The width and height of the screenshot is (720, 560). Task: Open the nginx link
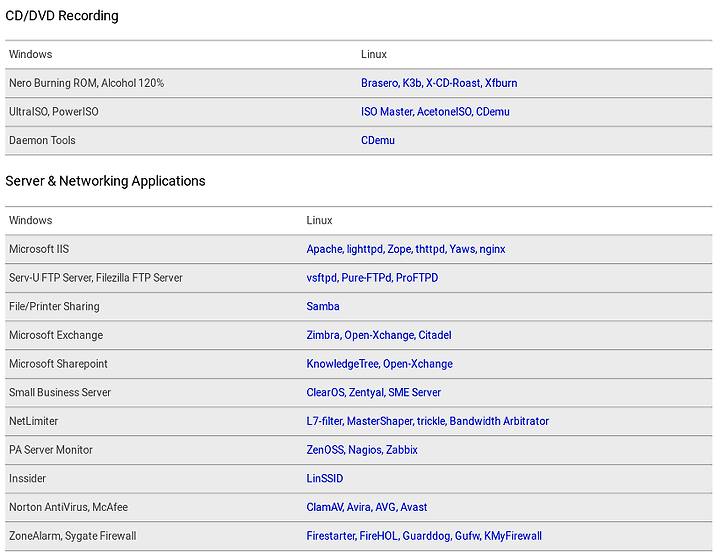492,249
